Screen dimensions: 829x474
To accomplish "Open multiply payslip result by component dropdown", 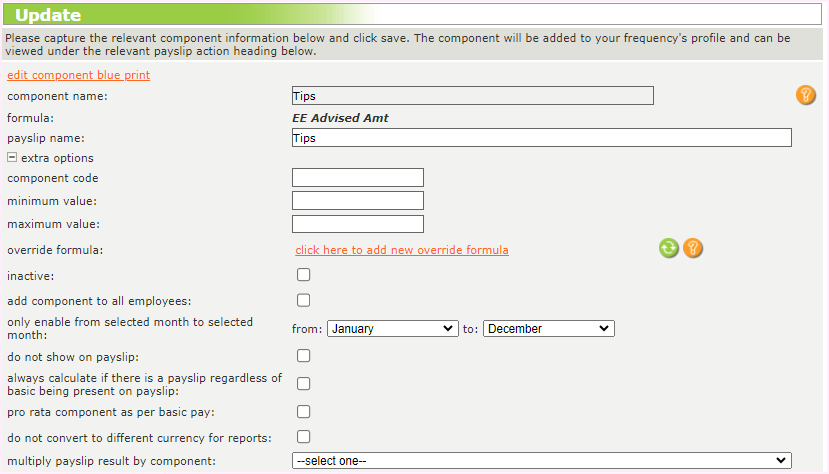I will 541,460.
